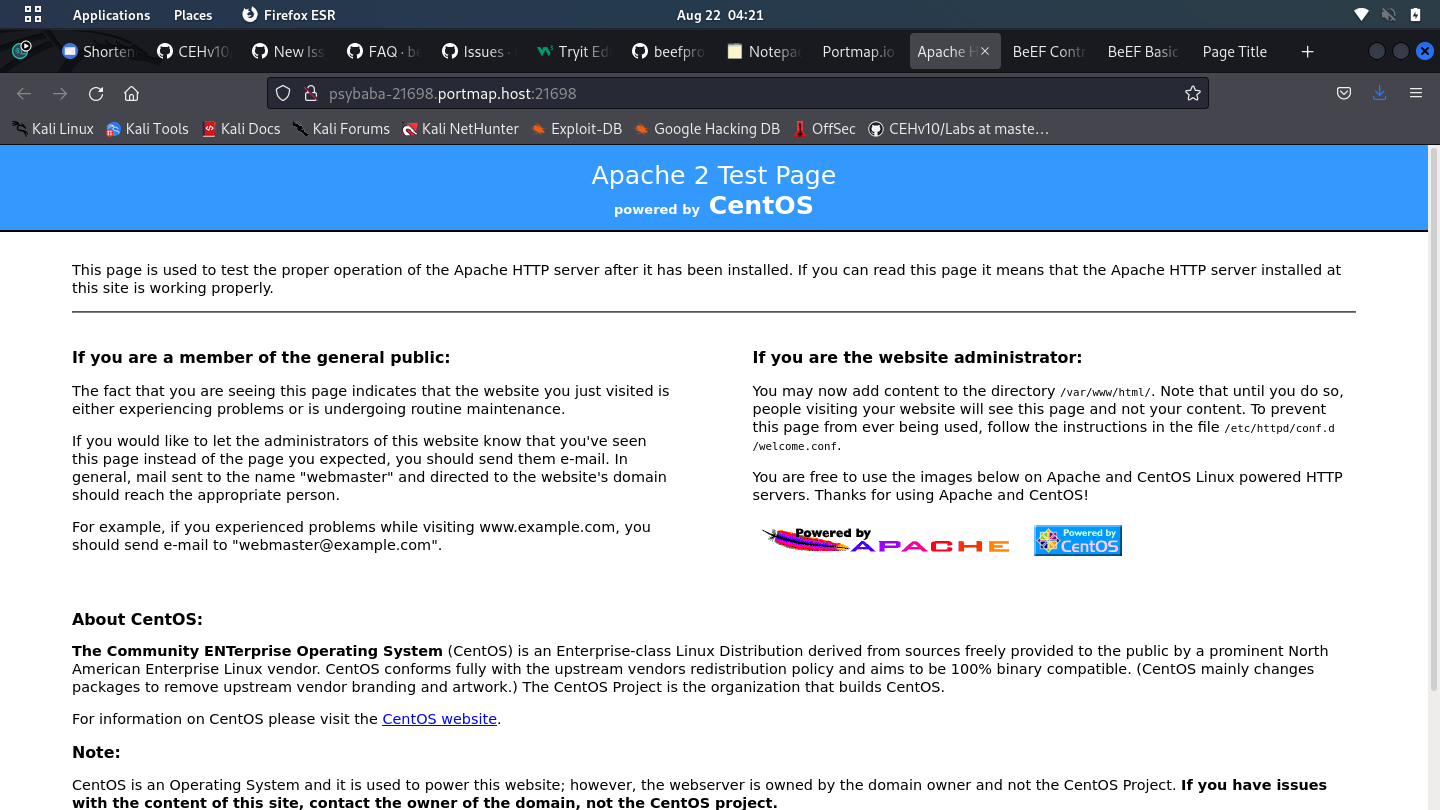Open the Firefox home page
Viewport: 1440px width, 810px height.
[131, 92]
